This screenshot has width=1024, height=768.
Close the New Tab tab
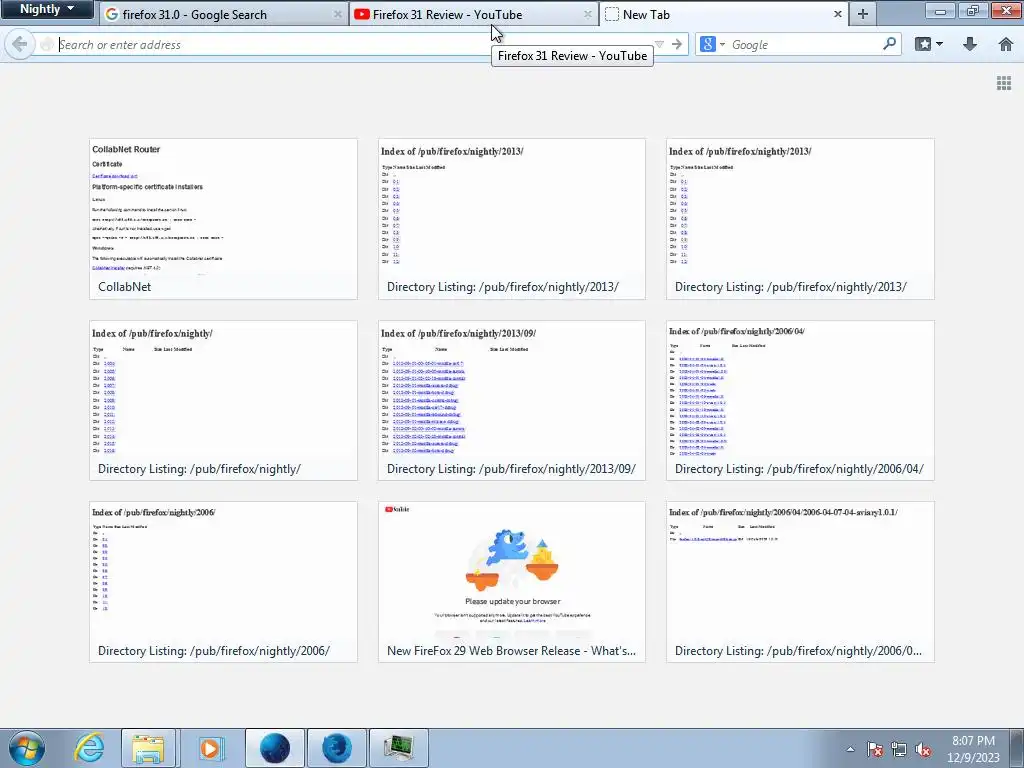coord(837,14)
